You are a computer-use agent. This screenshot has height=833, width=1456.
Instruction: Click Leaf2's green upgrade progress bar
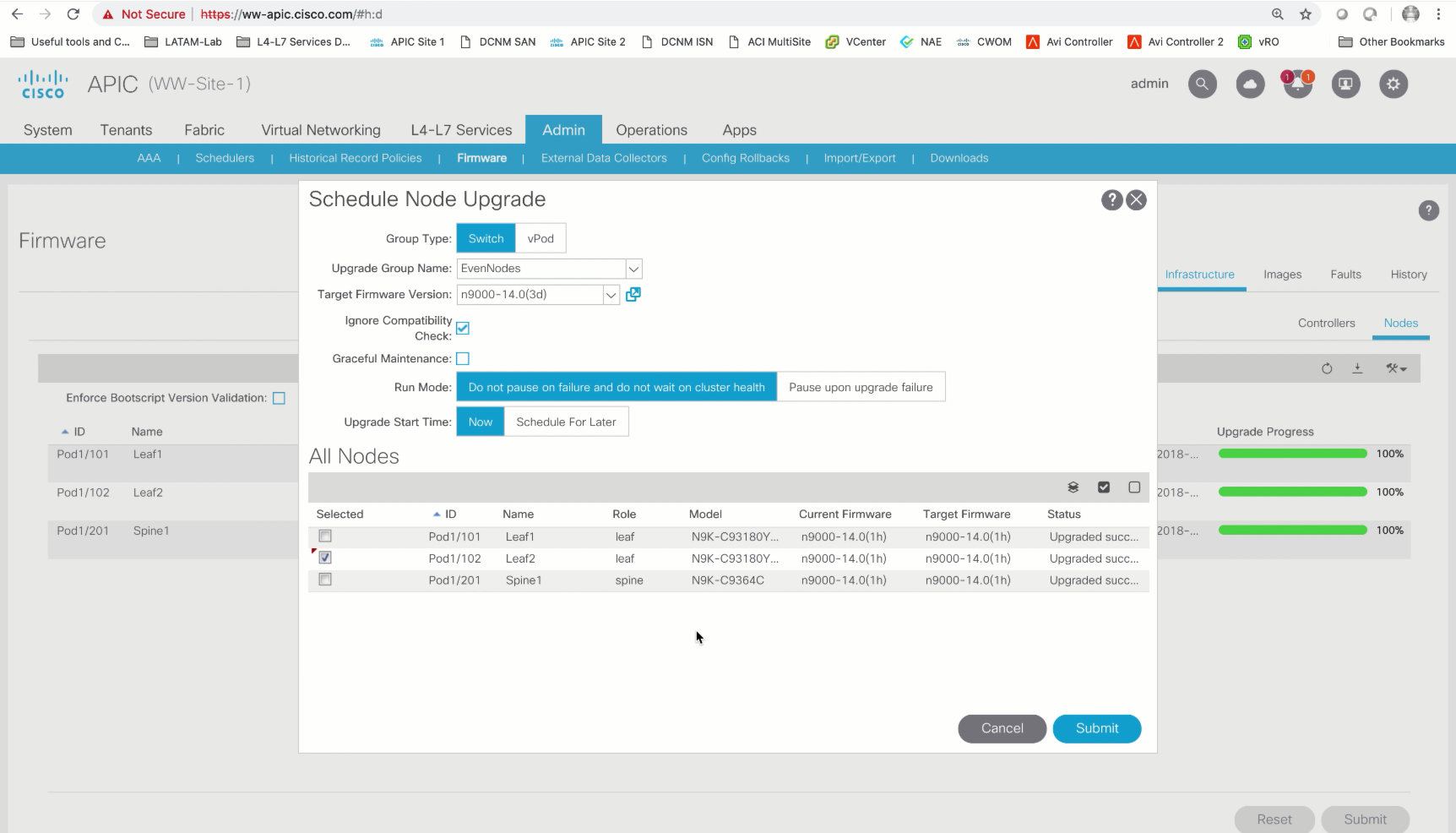pos(1291,492)
